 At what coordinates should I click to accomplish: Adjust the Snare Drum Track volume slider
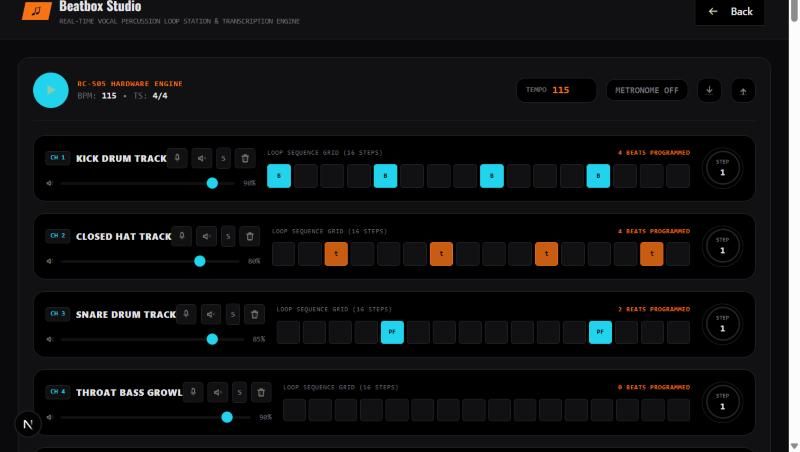click(152, 339)
